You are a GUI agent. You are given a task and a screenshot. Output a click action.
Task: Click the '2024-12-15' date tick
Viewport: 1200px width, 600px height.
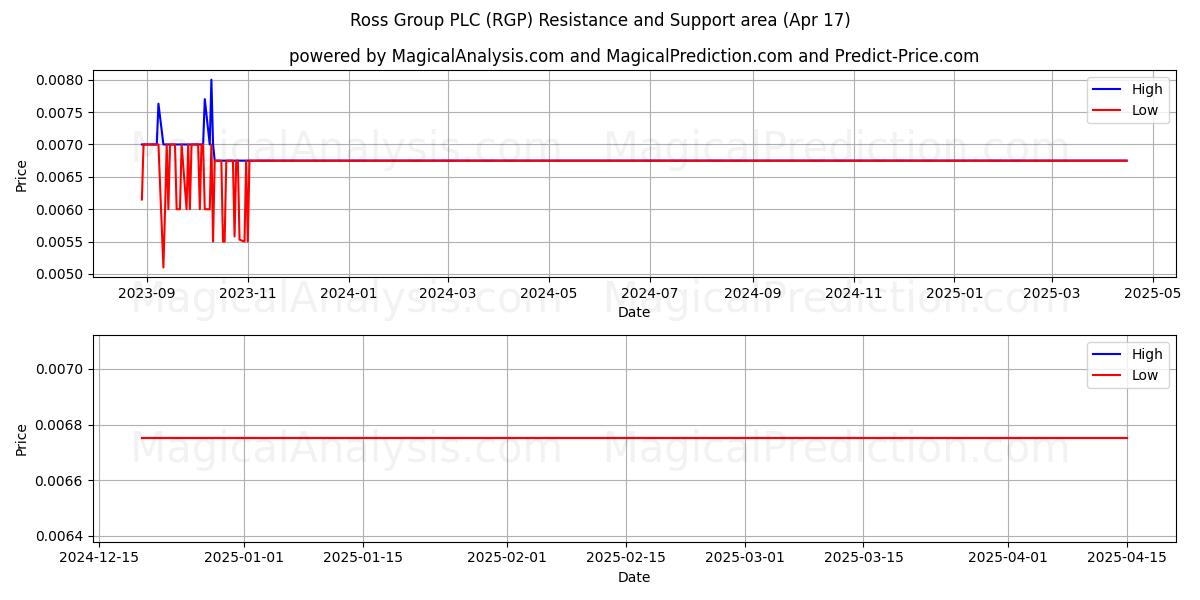tap(99, 559)
